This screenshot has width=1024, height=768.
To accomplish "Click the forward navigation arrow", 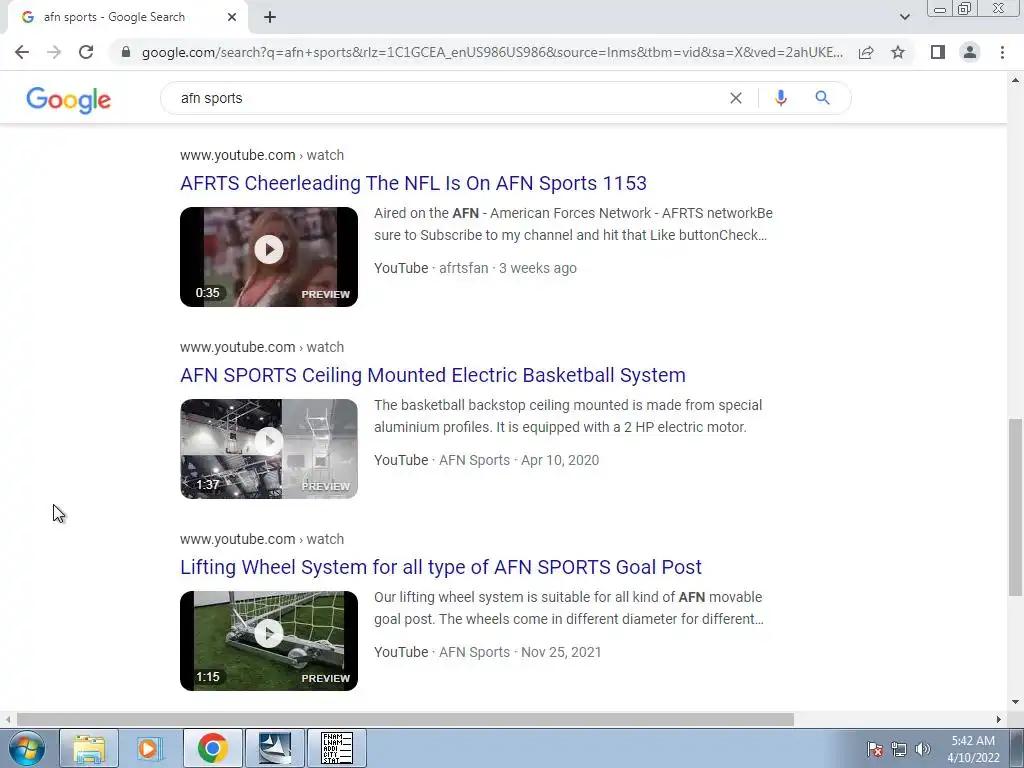I will (x=54, y=52).
